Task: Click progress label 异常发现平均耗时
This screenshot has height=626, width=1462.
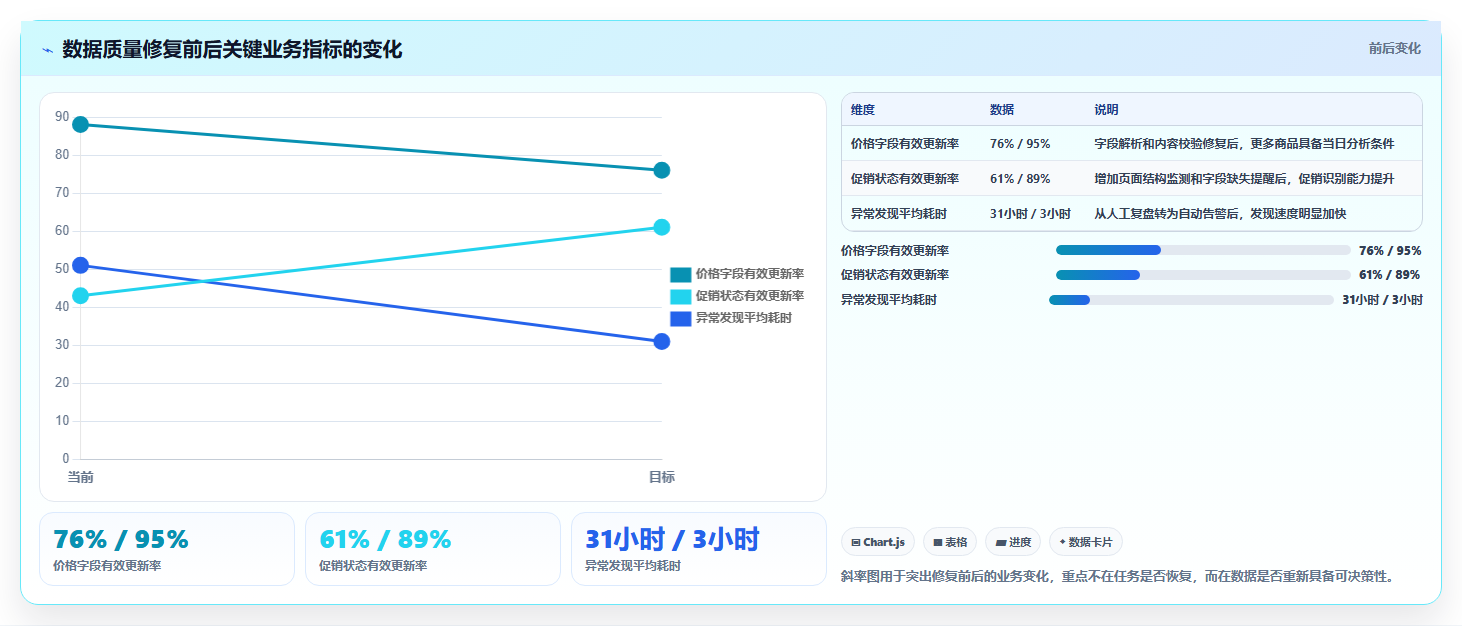Action: tap(889, 300)
